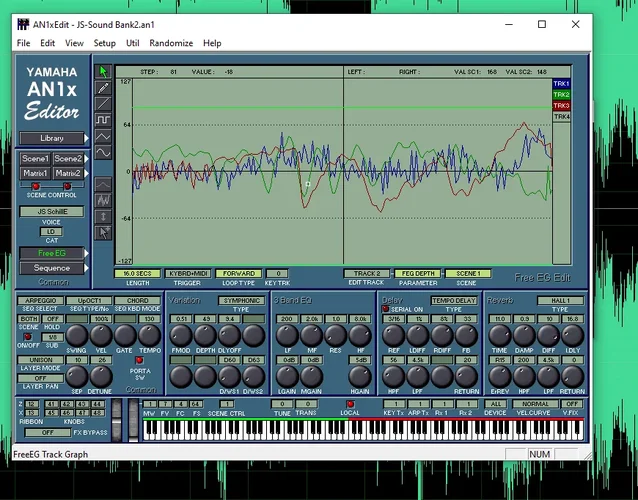The height and width of the screenshot is (500, 638).
Task: Open the Setup menu
Action: click(104, 43)
